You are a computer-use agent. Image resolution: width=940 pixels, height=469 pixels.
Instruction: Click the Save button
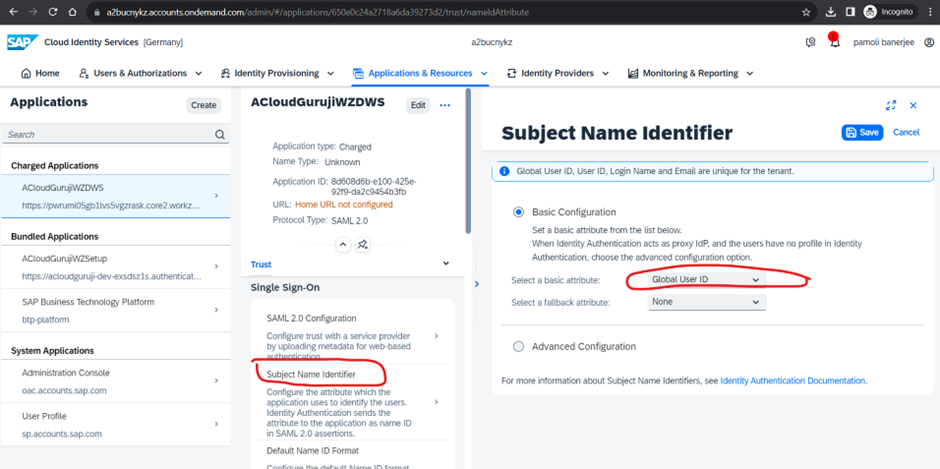click(x=861, y=132)
